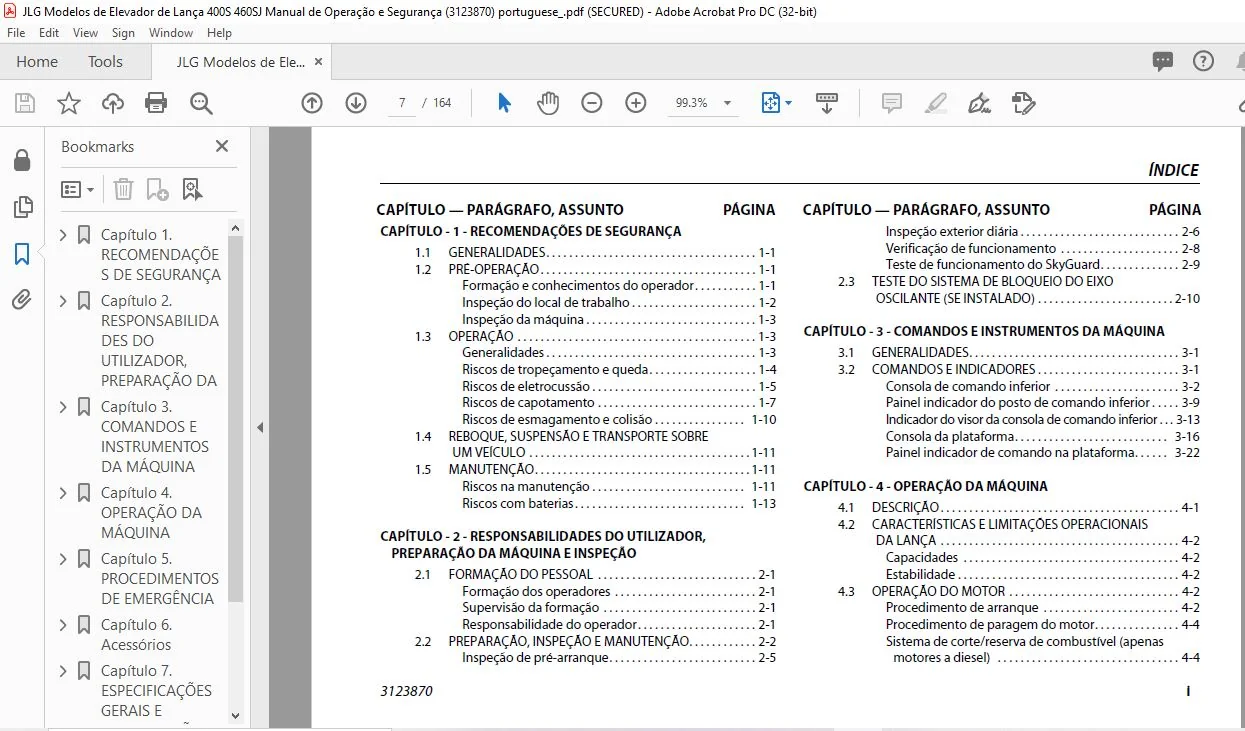Close the Bookmarks panel

(x=222, y=146)
